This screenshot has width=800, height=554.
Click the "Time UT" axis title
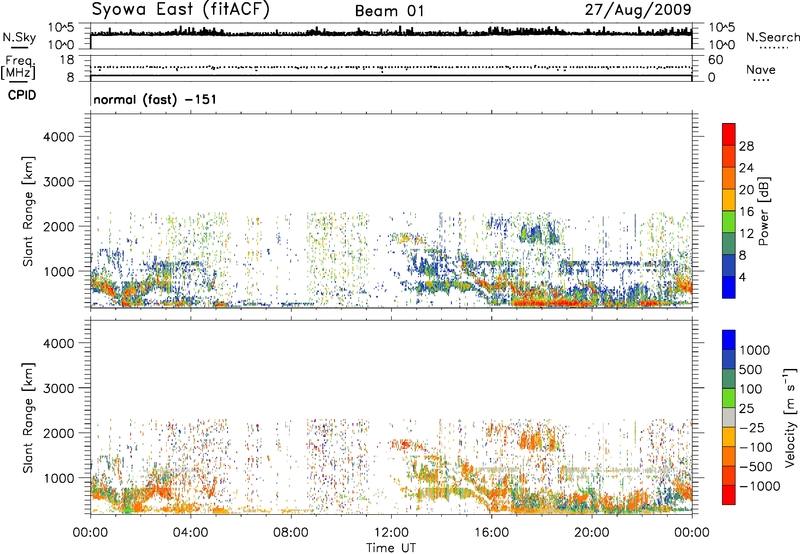(391, 548)
